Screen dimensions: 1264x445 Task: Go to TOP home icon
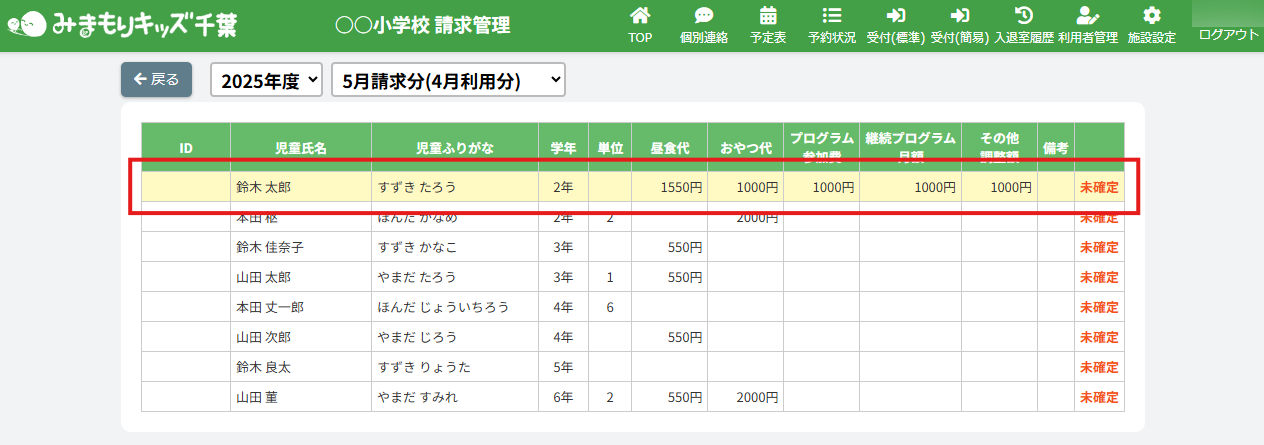click(640, 16)
